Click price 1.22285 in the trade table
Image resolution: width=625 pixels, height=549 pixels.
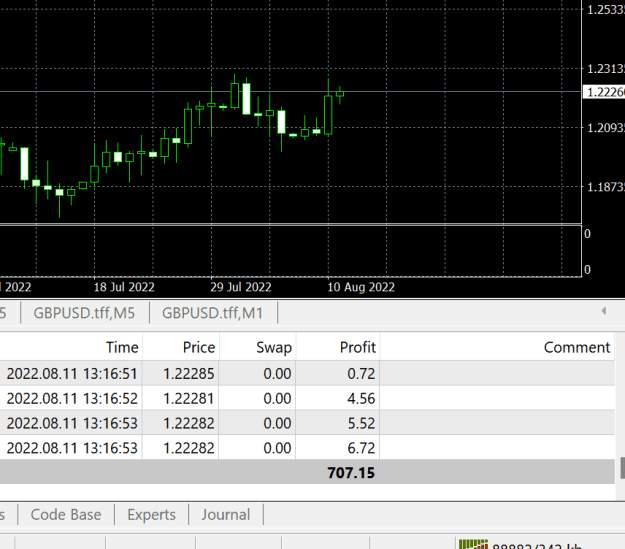pyautogui.click(x=189, y=374)
